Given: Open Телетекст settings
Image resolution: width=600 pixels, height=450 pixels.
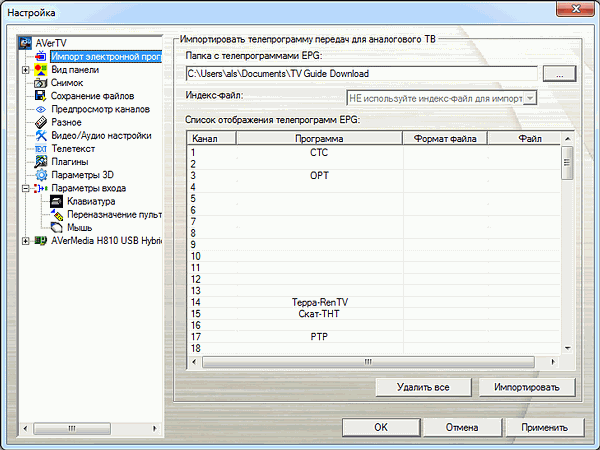Looking at the screenshot, I should click(73, 149).
